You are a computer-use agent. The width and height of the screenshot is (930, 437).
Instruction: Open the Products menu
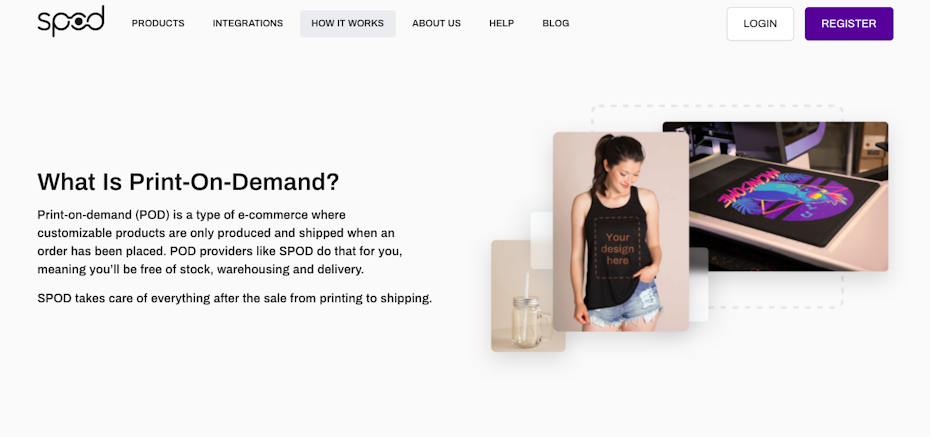(x=158, y=24)
